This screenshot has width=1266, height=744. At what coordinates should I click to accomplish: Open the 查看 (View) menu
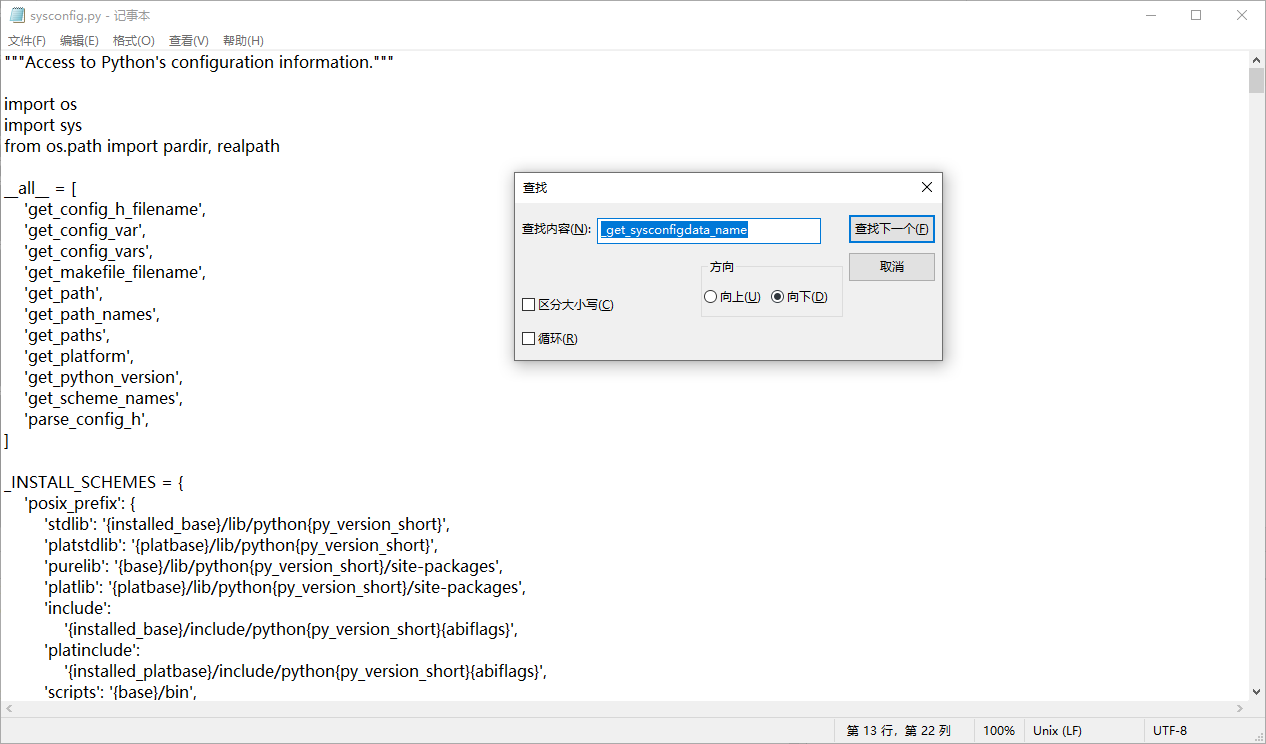click(188, 40)
